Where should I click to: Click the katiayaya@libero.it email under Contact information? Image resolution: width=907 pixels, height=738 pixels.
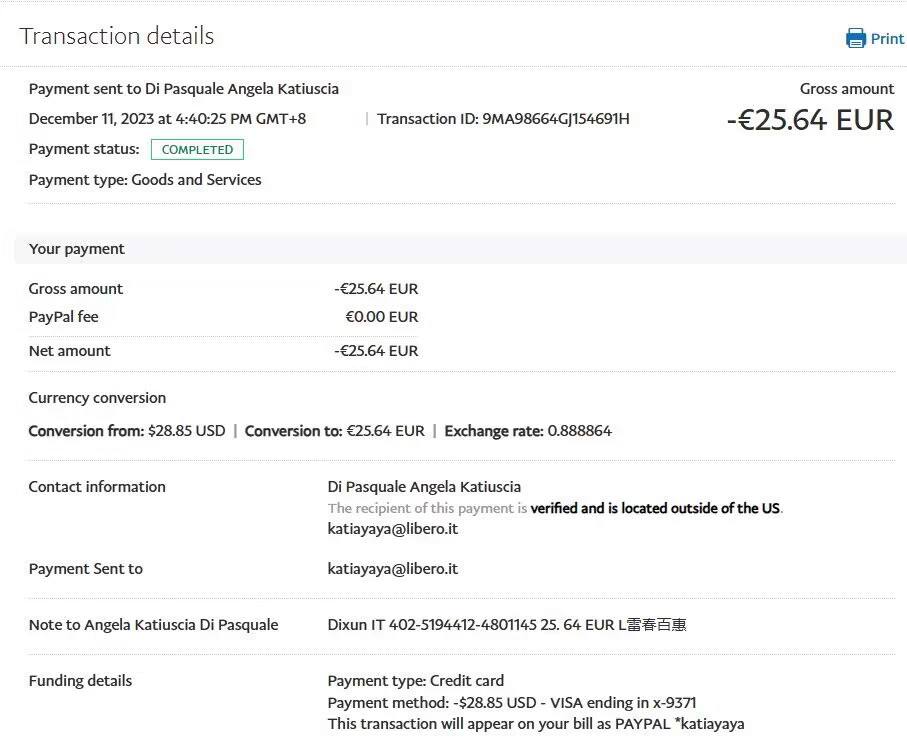point(392,528)
